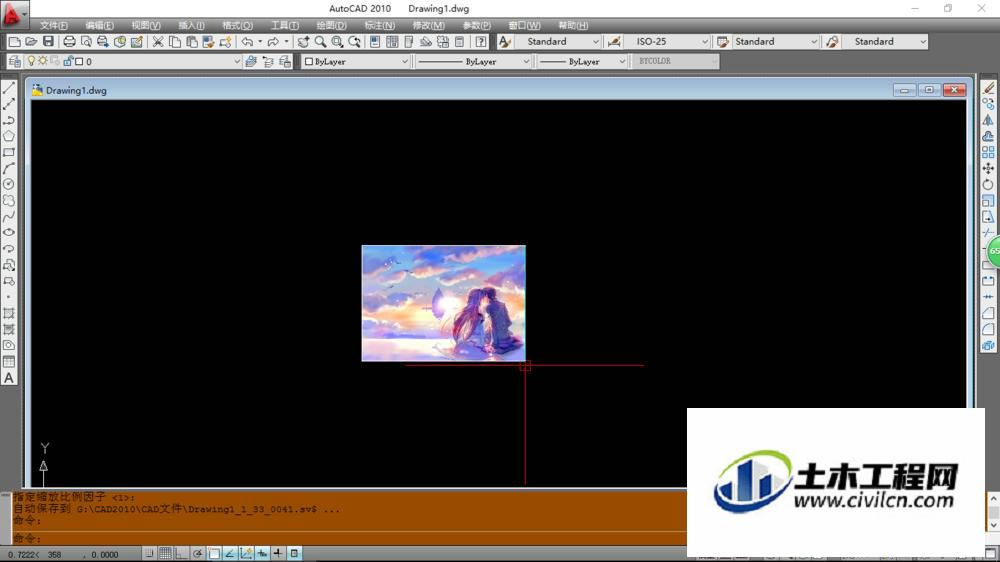Select the Circle tool in the draw toolbar
The width and height of the screenshot is (1000, 562).
[x=9, y=184]
